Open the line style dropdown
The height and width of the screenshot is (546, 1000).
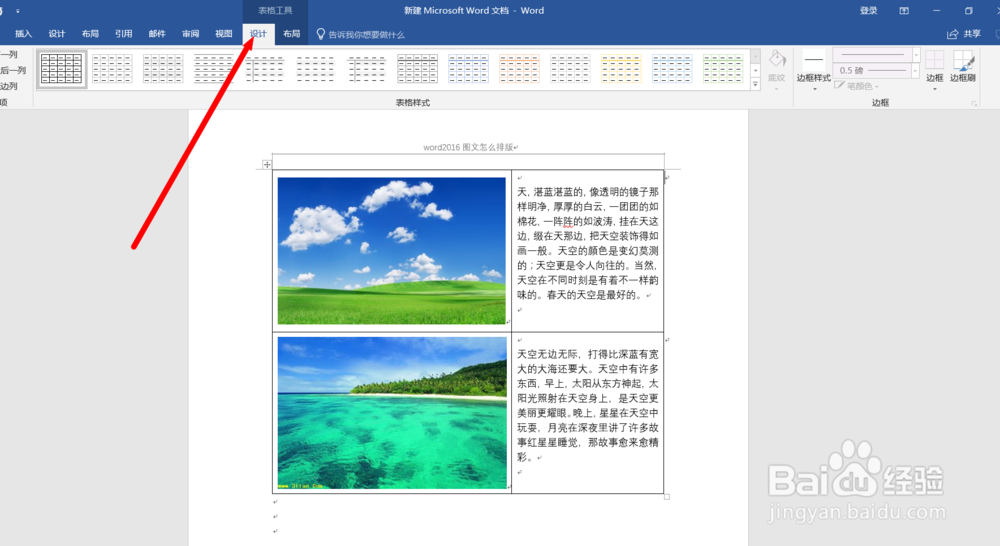click(x=916, y=55)
